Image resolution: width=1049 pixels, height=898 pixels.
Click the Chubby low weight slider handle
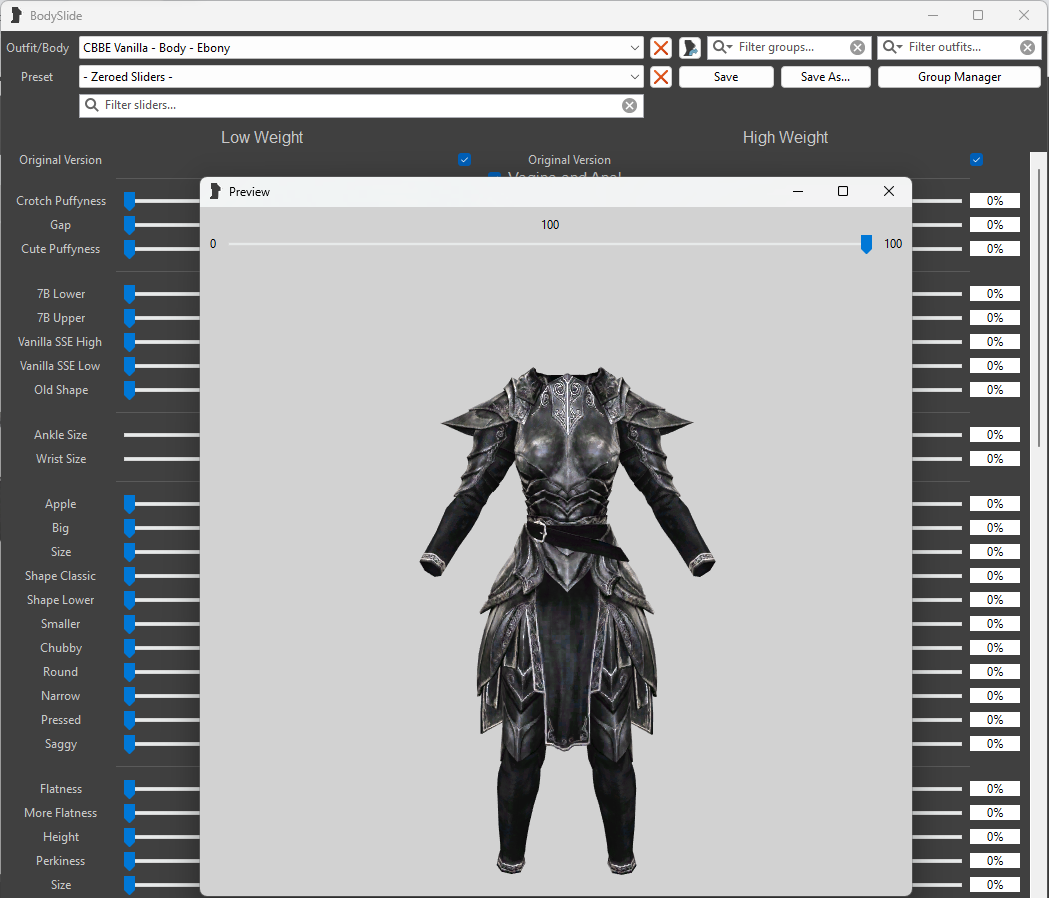click(x=130, y=648)
